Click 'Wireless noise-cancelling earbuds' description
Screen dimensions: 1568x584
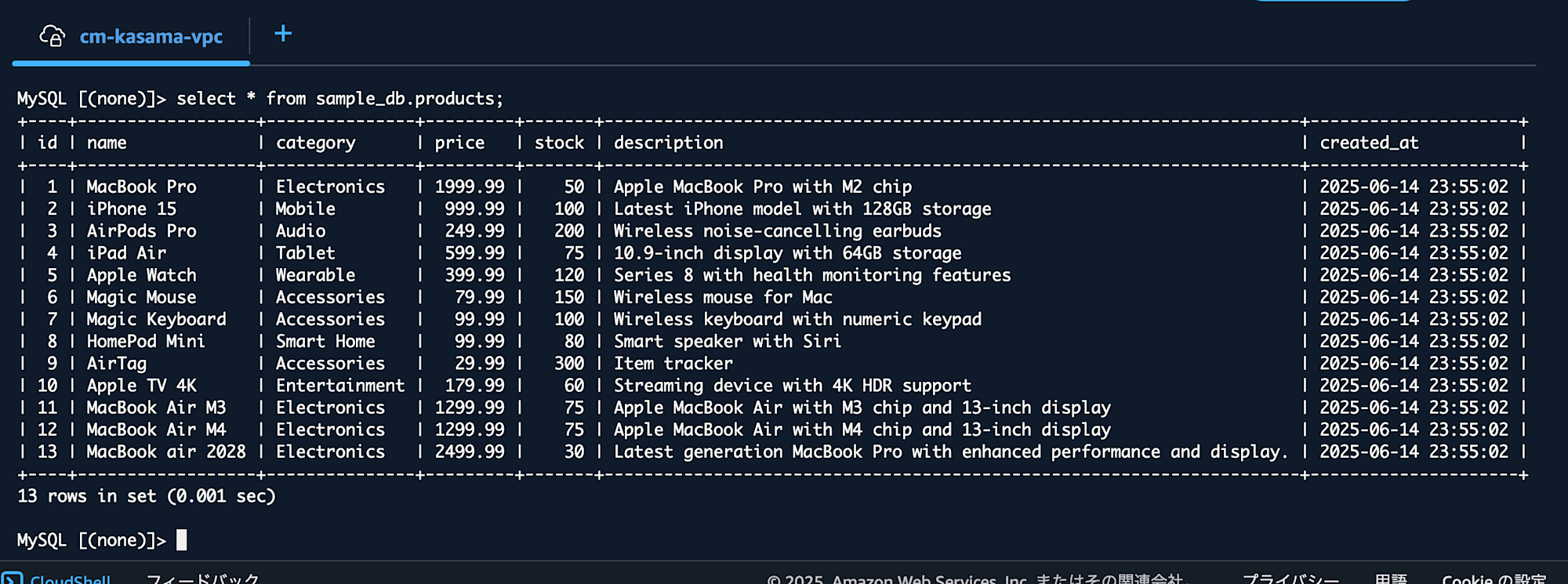tap(778, 230)
